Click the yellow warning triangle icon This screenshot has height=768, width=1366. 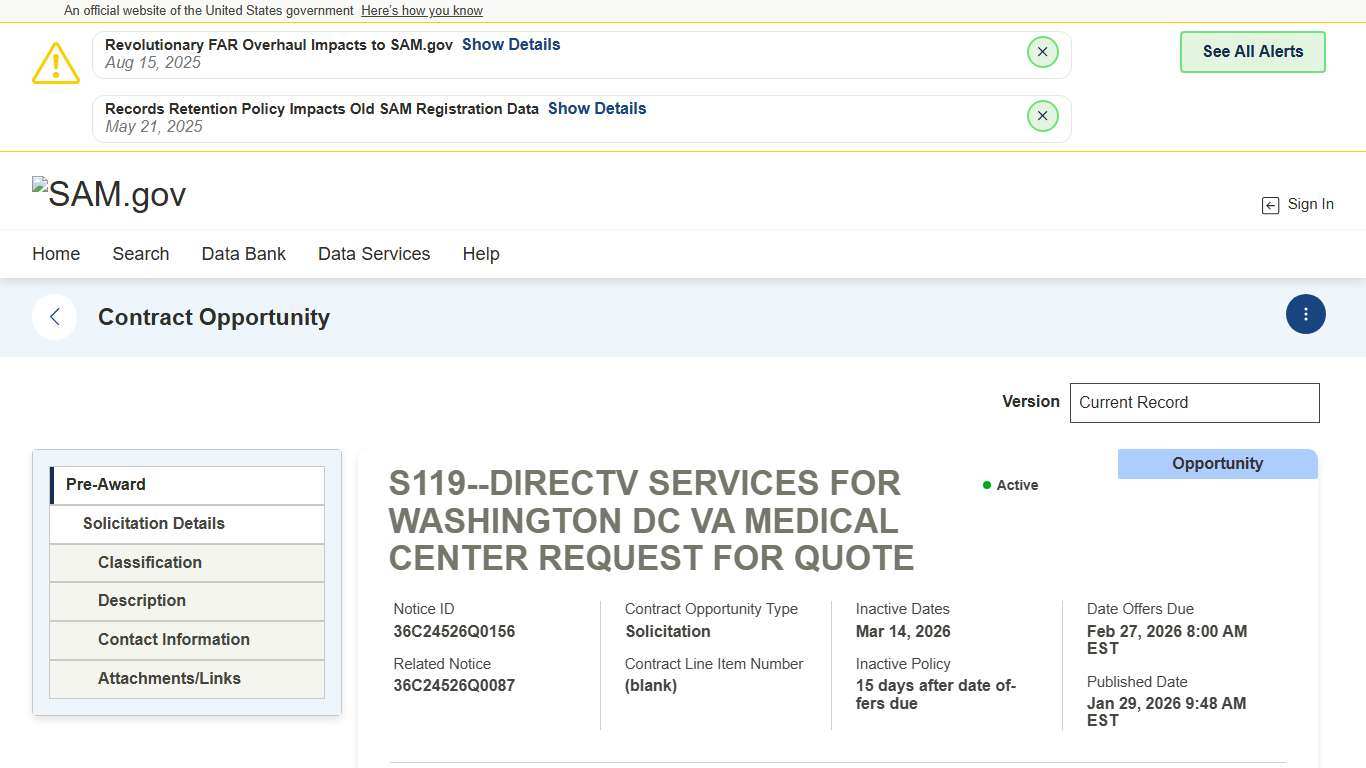coord(56,63)
